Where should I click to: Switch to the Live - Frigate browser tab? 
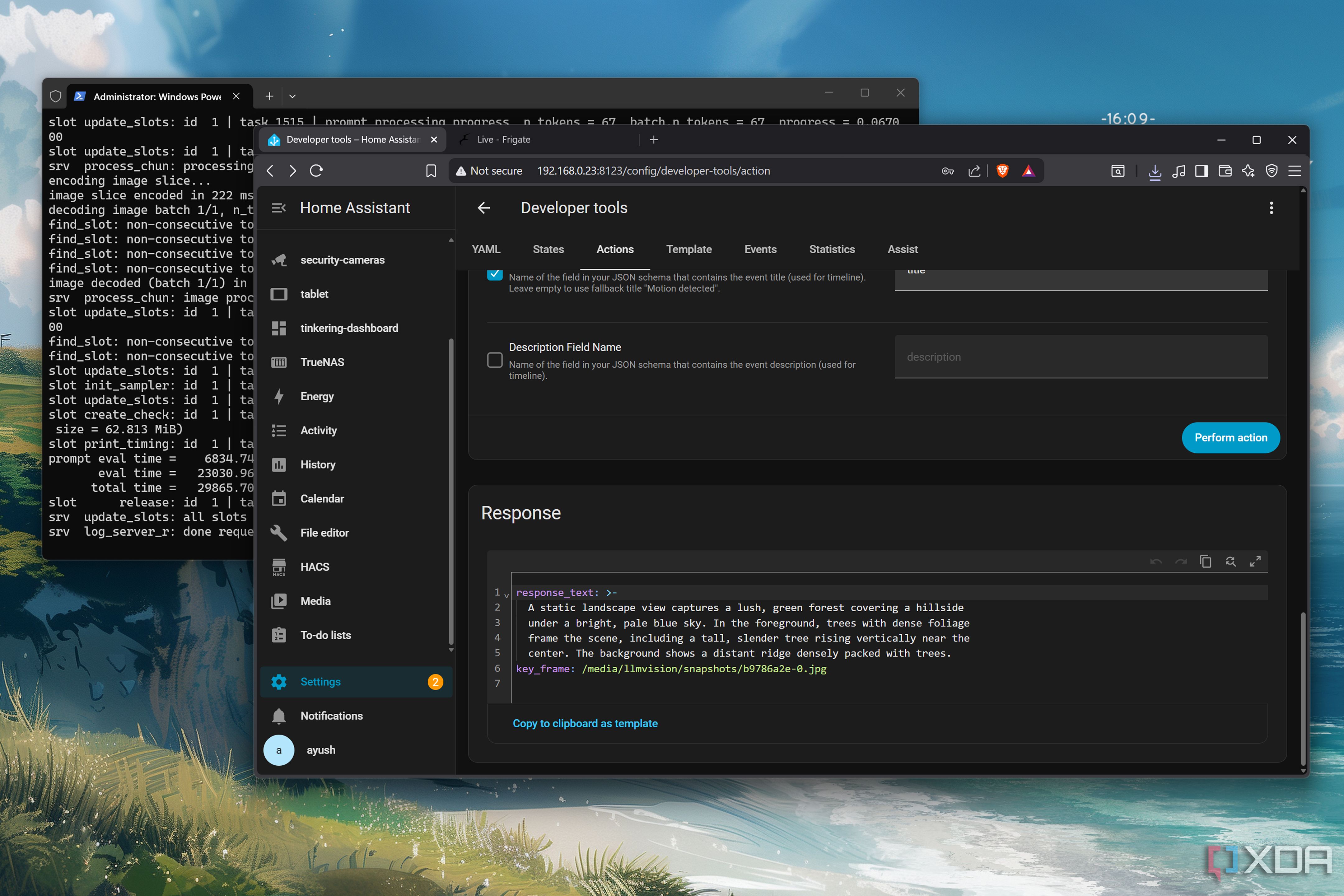click(543, 139)
